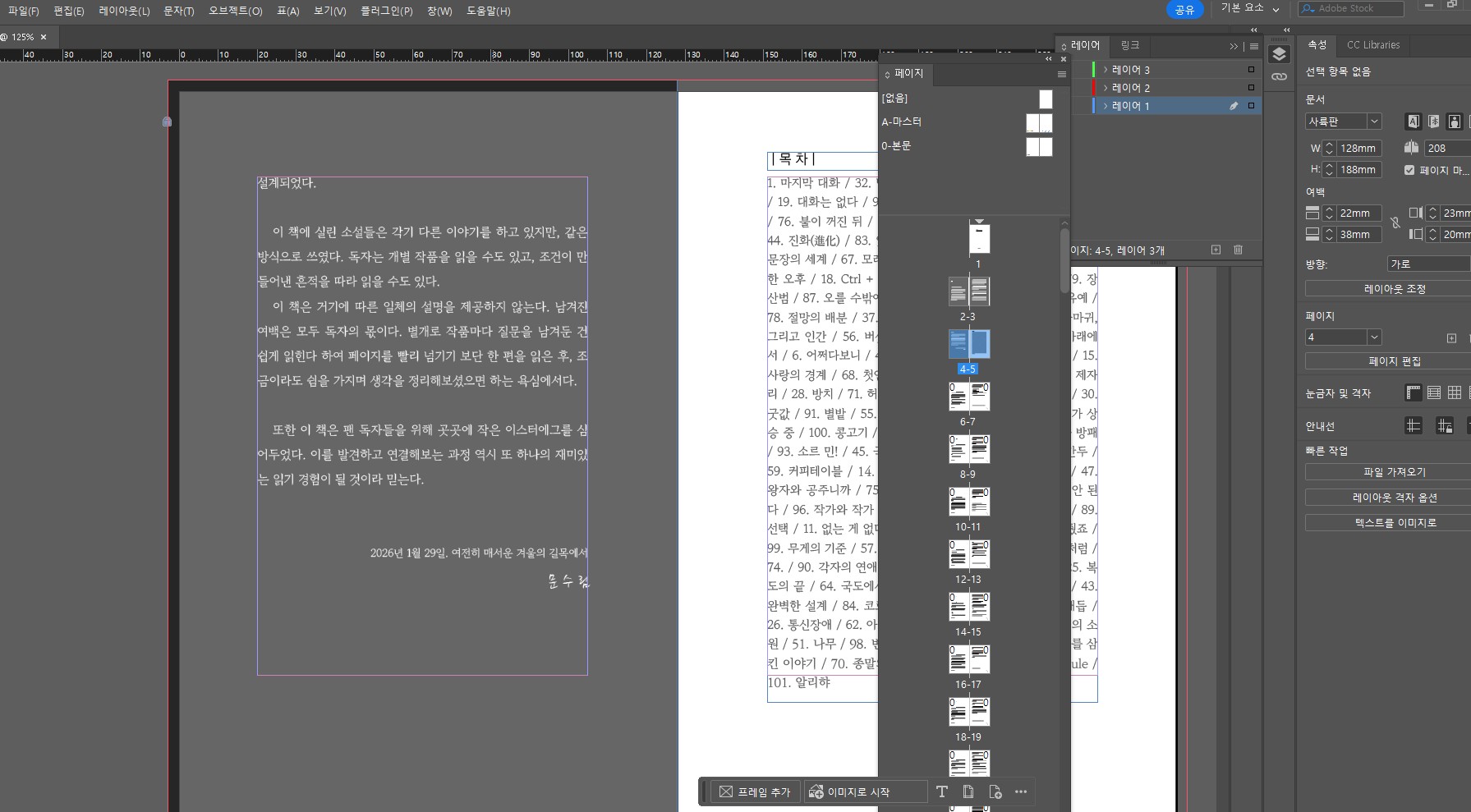Select the Text tool in the bottom toolbar
The width and height of the screenshot is (1471, 812).
point(941,791)
